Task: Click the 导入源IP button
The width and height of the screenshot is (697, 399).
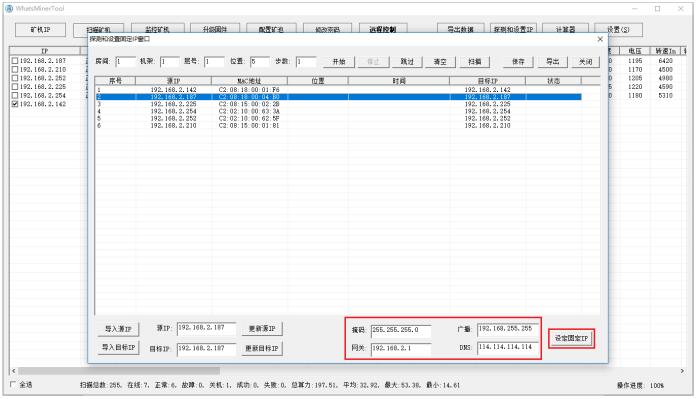Action: pyautogui.click(x=118, y=329)
